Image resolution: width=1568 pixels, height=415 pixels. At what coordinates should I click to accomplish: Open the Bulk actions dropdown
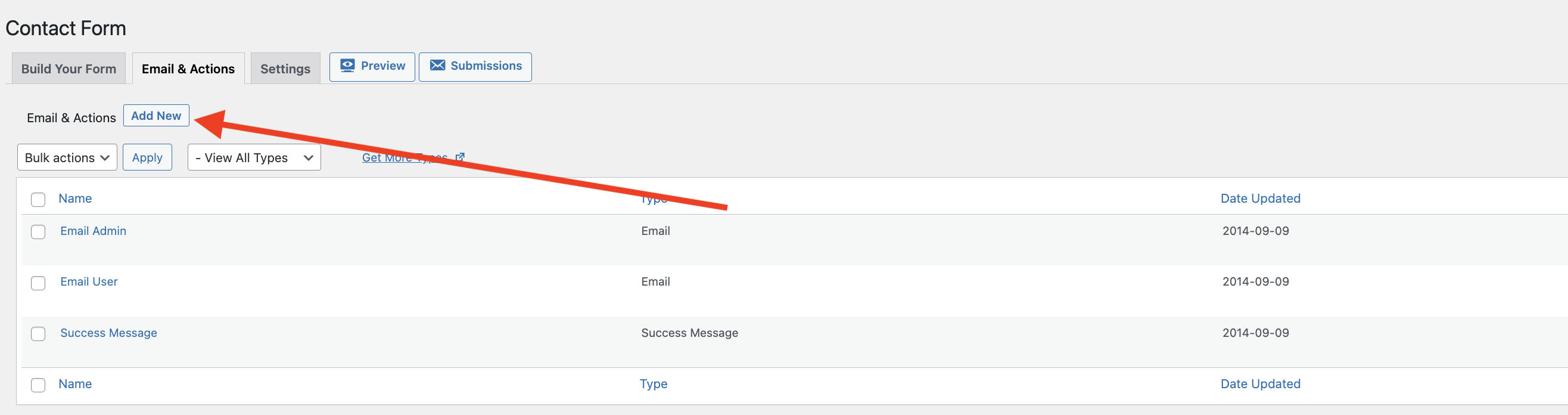pos(67,157)
